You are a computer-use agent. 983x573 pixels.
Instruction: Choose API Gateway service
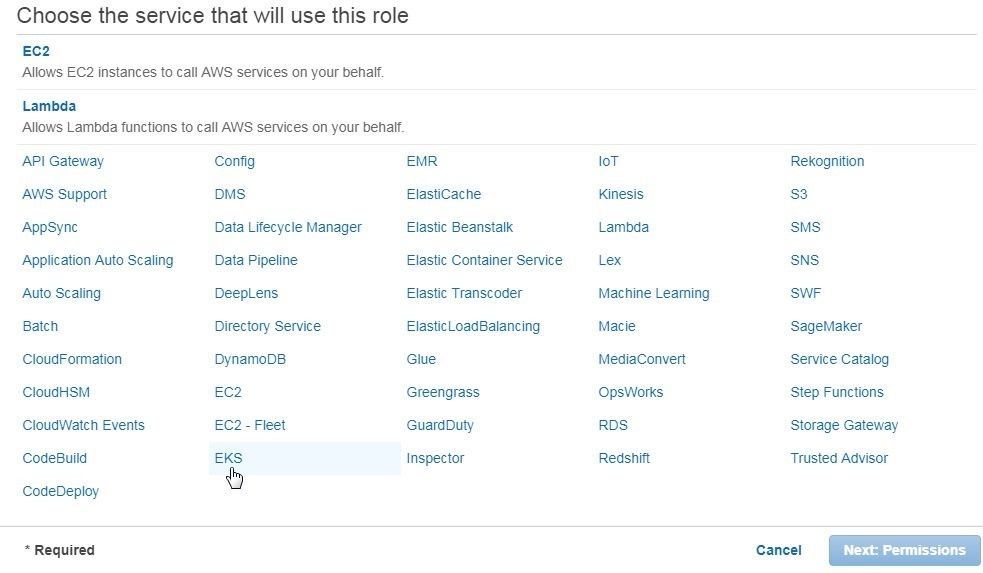(63, 161)
